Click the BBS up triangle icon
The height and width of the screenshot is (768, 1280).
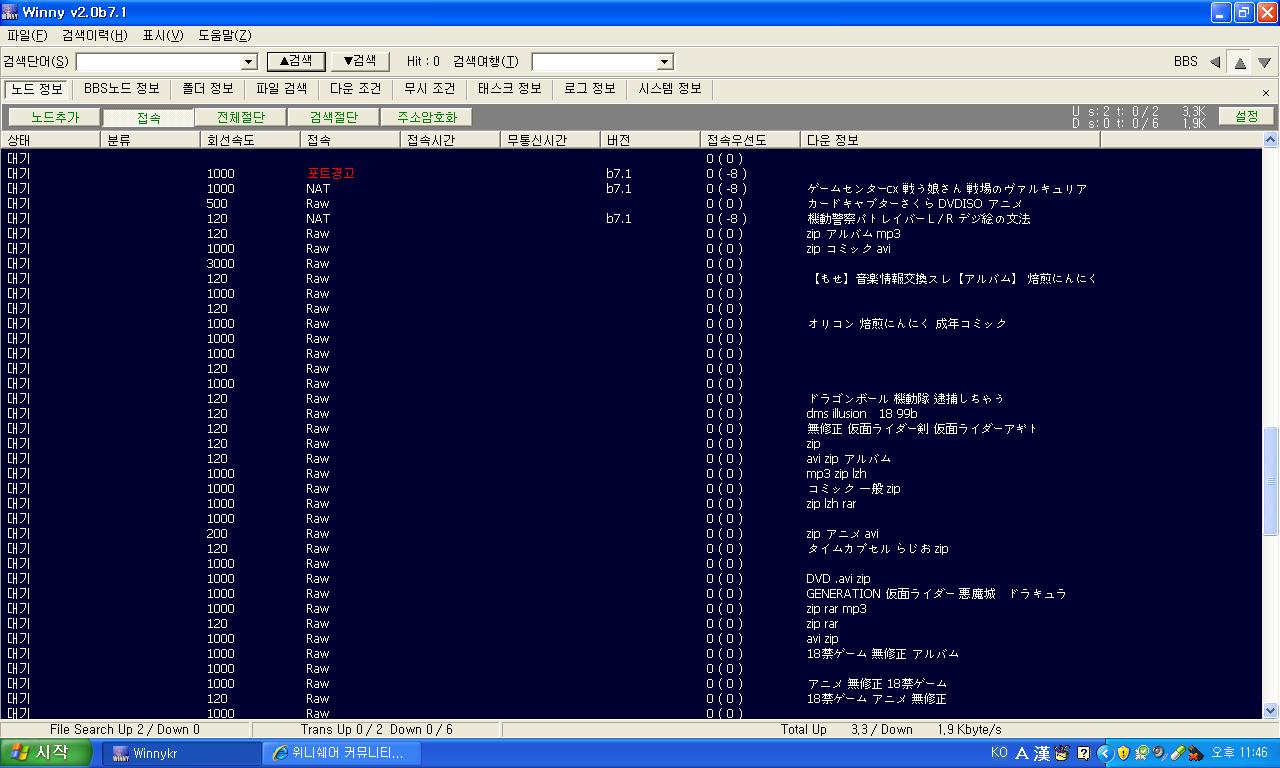[1240, 62]
